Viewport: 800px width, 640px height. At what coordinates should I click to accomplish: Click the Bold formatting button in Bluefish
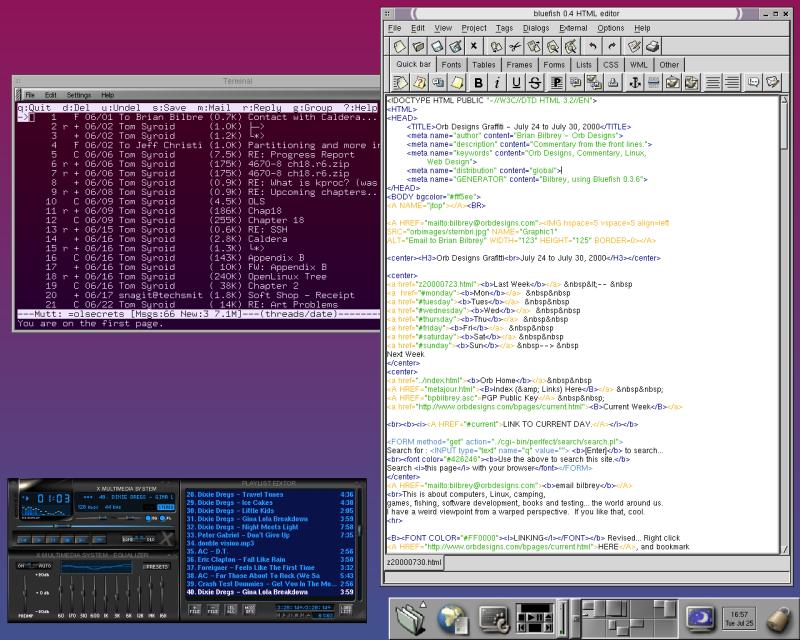[479, 82]
